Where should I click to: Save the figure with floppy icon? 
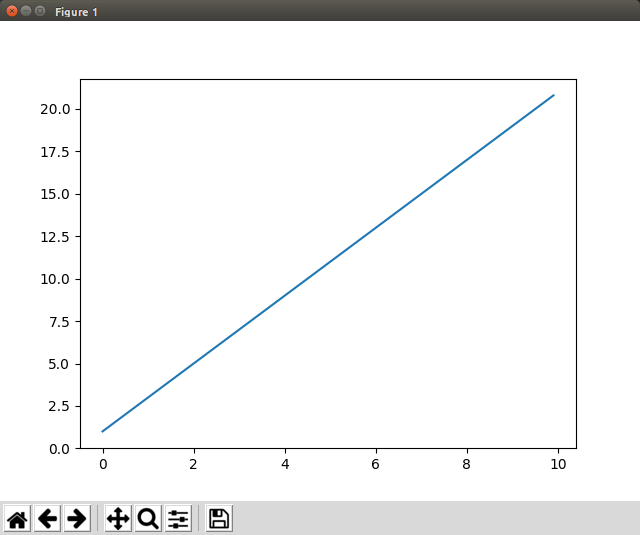[219, 519]
